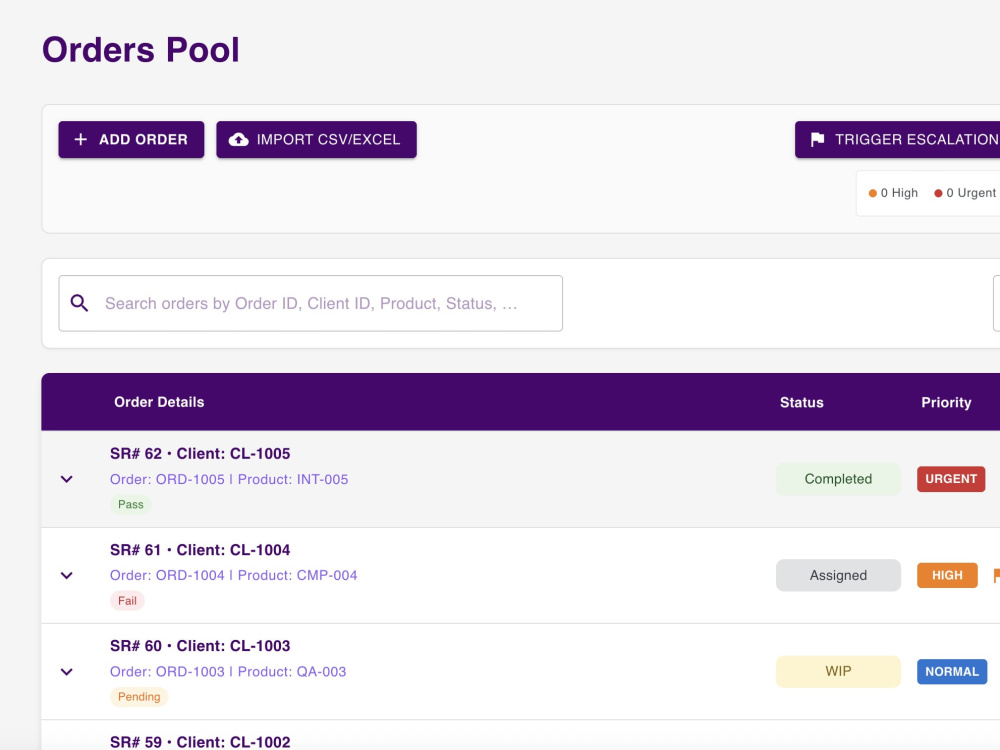The image size is (1000, 750).
Task: Expand the SR# 62 order row
Action: tap(66, 479)
